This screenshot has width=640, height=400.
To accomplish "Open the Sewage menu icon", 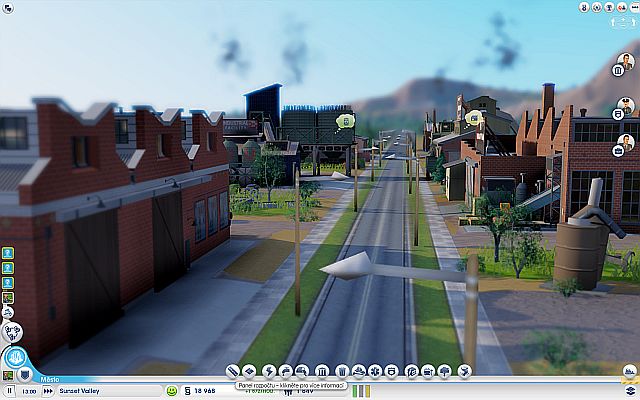I will tap(302, 371).
